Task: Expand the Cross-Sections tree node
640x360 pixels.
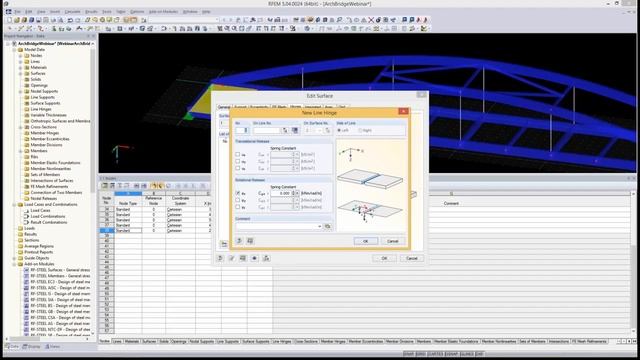Action: tap(20, 127)
